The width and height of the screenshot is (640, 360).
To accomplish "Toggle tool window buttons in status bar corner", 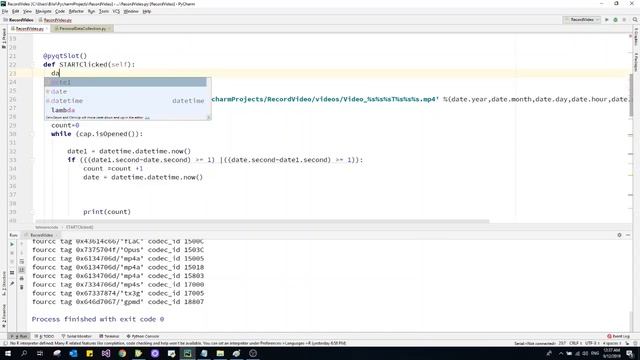I will [4, 343].
